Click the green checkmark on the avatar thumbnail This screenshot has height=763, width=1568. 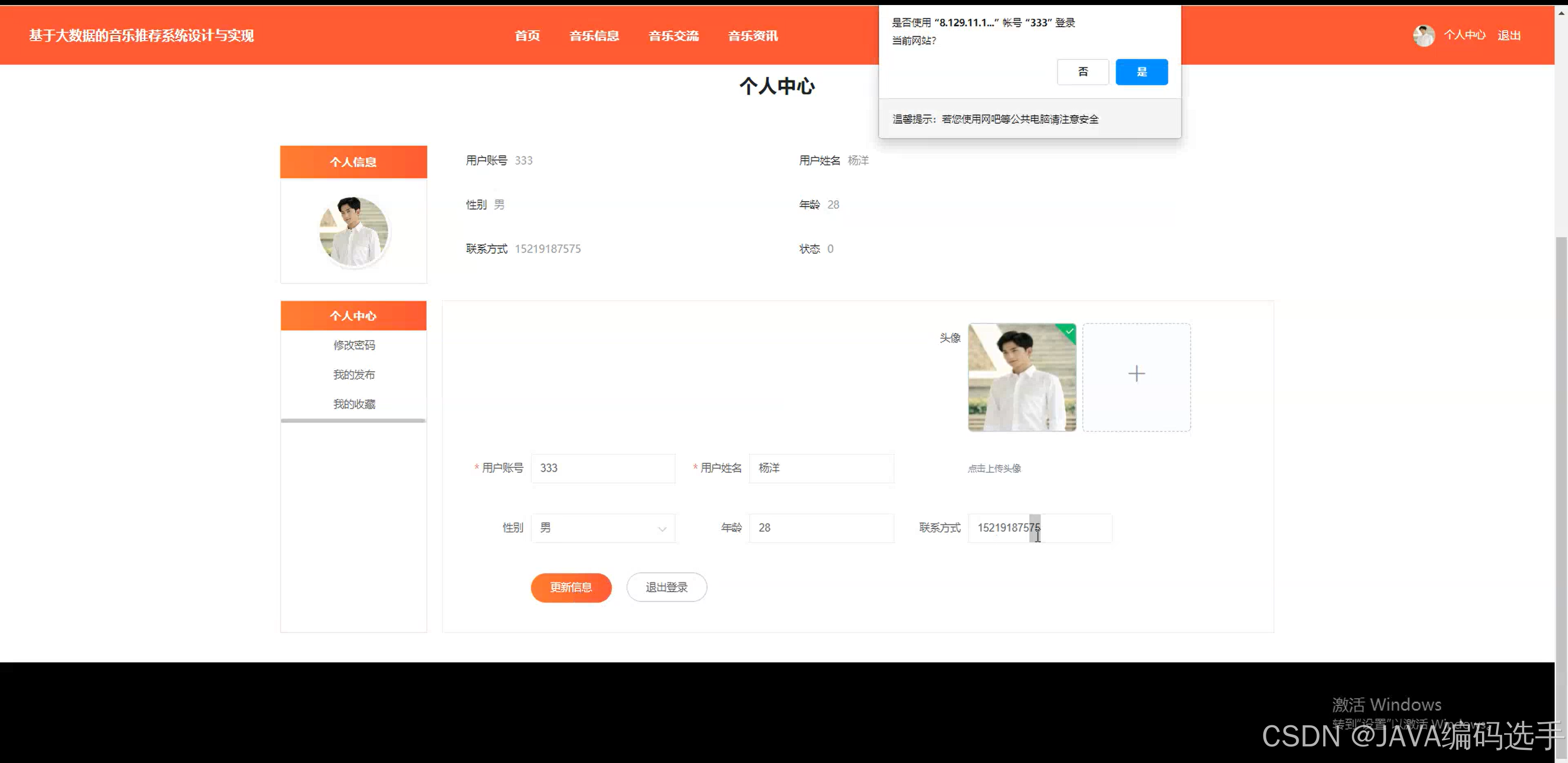[1069, 332]
